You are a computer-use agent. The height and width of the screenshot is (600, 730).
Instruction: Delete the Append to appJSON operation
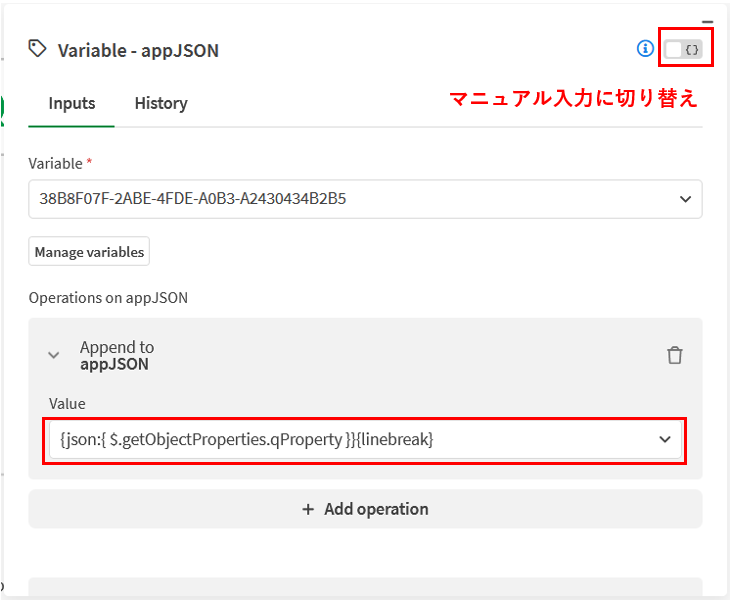pyautogui.click(x=675, y=355)
